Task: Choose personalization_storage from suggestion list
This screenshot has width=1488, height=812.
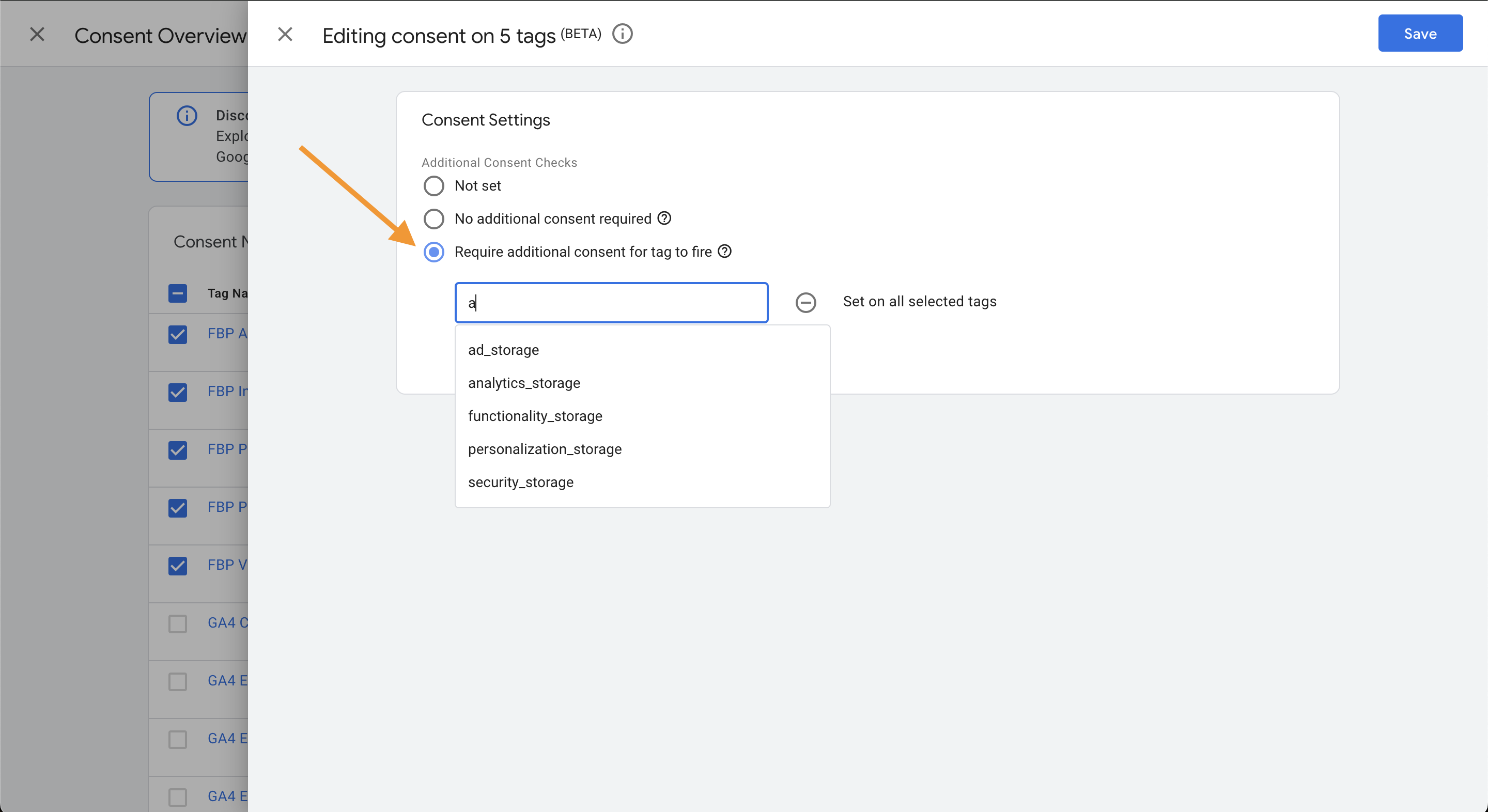Action: 642,449
